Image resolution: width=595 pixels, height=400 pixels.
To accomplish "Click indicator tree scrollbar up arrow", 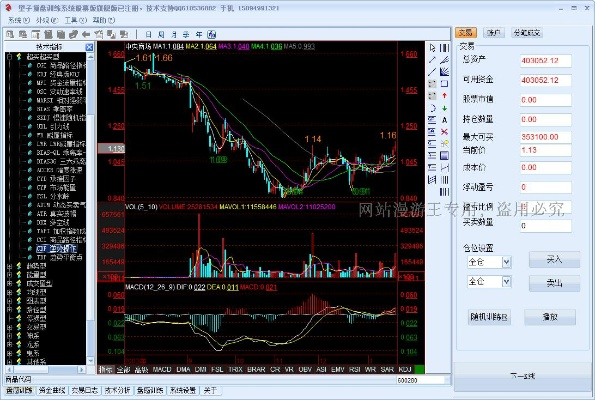I will [90, 57].
